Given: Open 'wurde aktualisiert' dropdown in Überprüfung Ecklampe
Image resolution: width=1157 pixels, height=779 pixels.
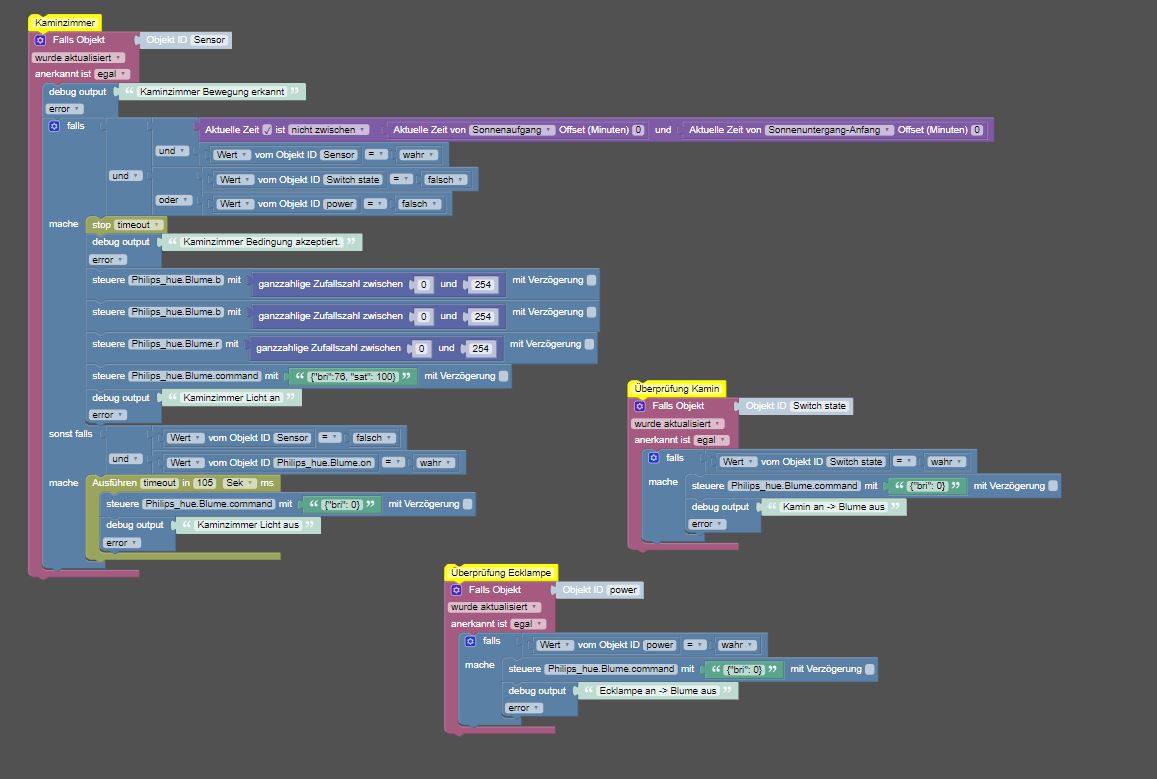Looking at the screenshot, I should (494, 607).
